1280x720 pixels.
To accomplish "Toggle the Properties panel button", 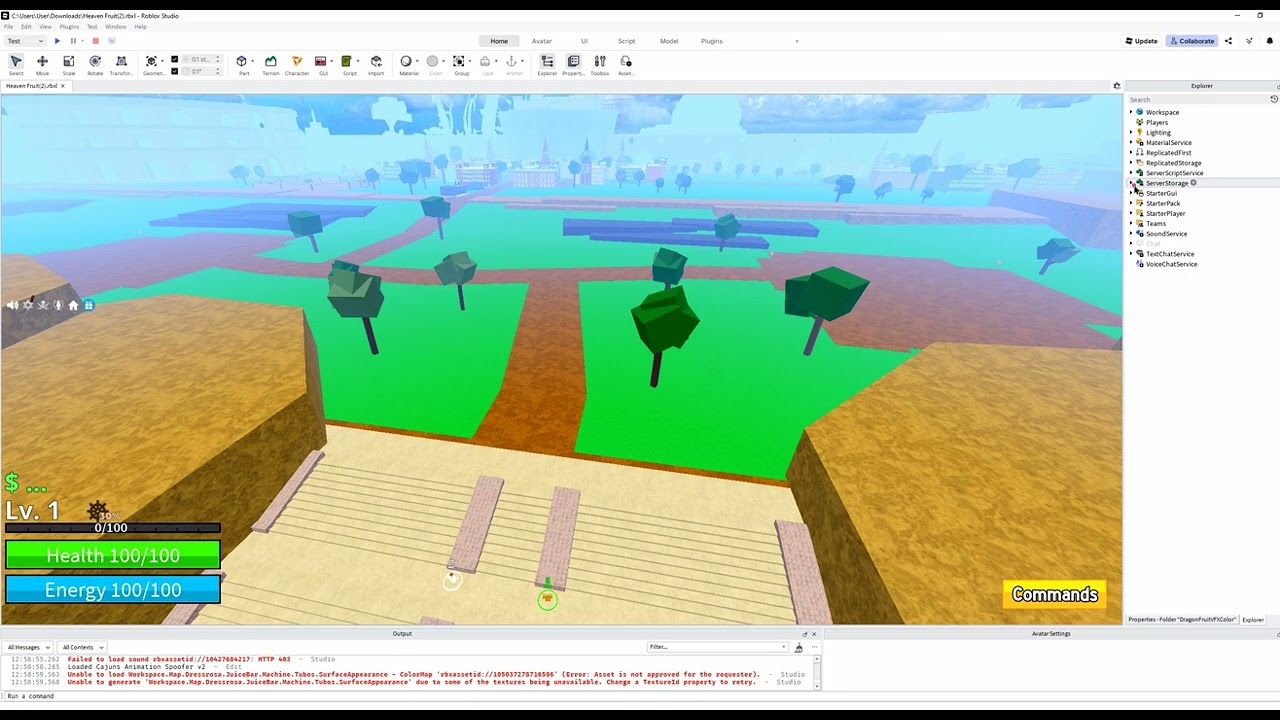I will click(x=573, y=65).
